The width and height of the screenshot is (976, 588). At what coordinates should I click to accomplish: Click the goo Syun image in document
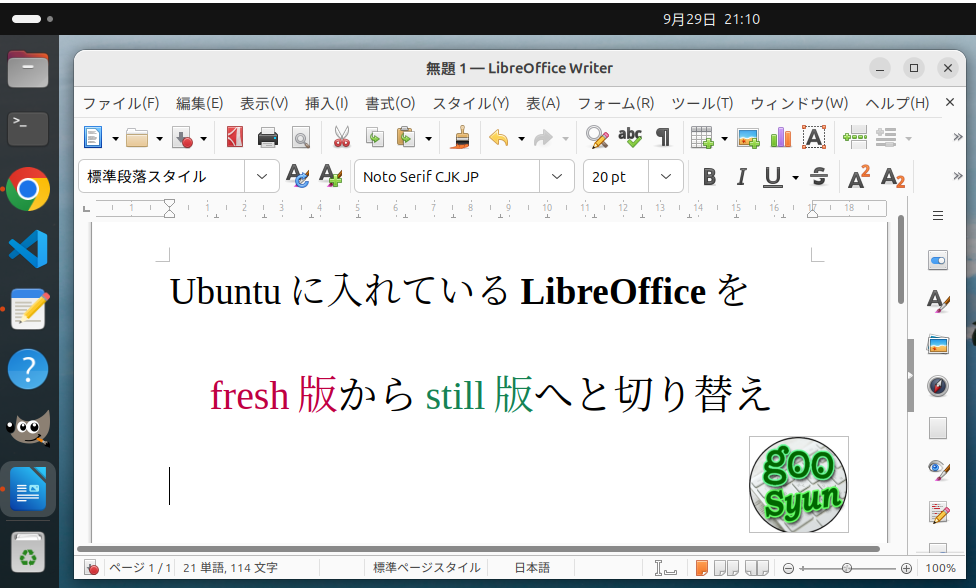pyautogui.click(x=799, y=484)
